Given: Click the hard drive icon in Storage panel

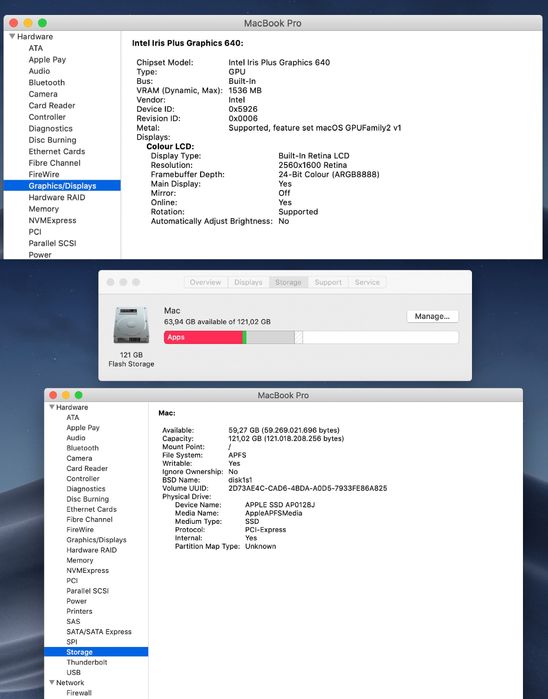Looking at the screenshot, I should tap(131, 325).
